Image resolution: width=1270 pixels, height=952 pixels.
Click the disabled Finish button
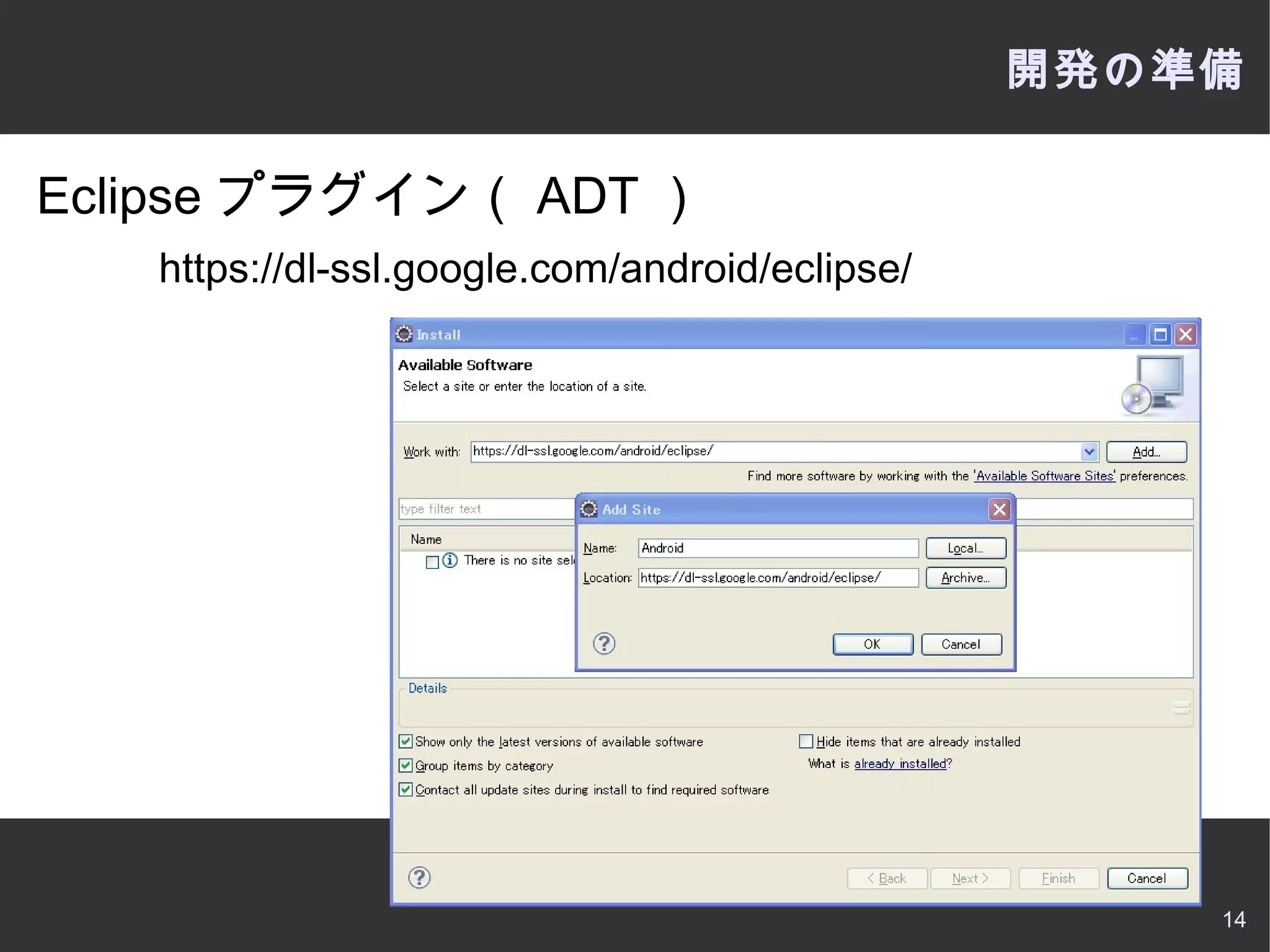click(x=1059, y=878)
